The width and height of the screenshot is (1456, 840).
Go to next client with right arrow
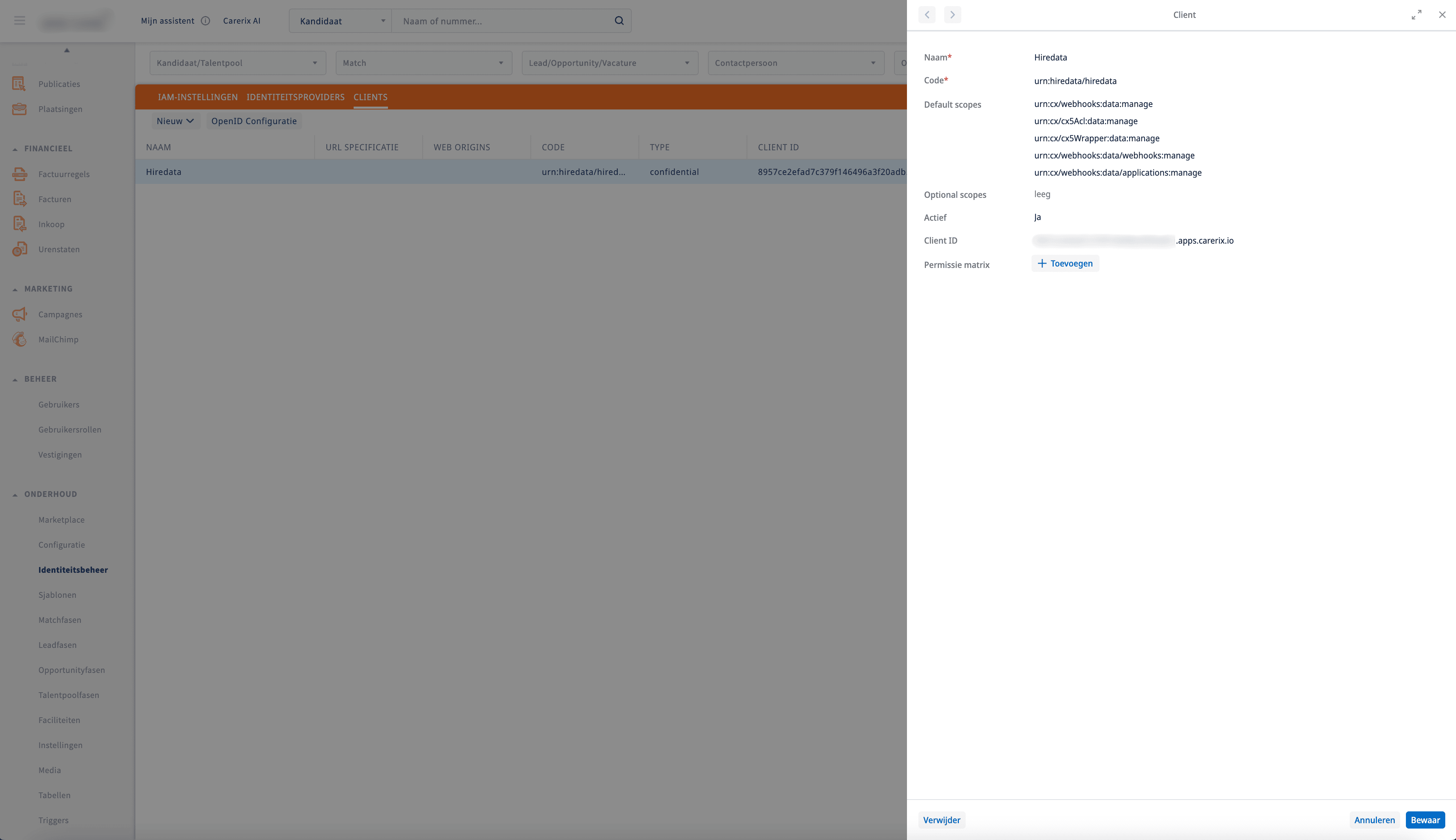click(x=952, y=15)
